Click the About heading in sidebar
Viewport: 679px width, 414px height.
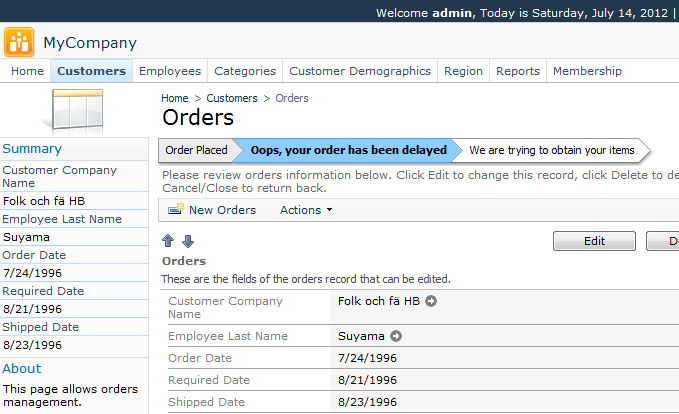click(22, 369)
